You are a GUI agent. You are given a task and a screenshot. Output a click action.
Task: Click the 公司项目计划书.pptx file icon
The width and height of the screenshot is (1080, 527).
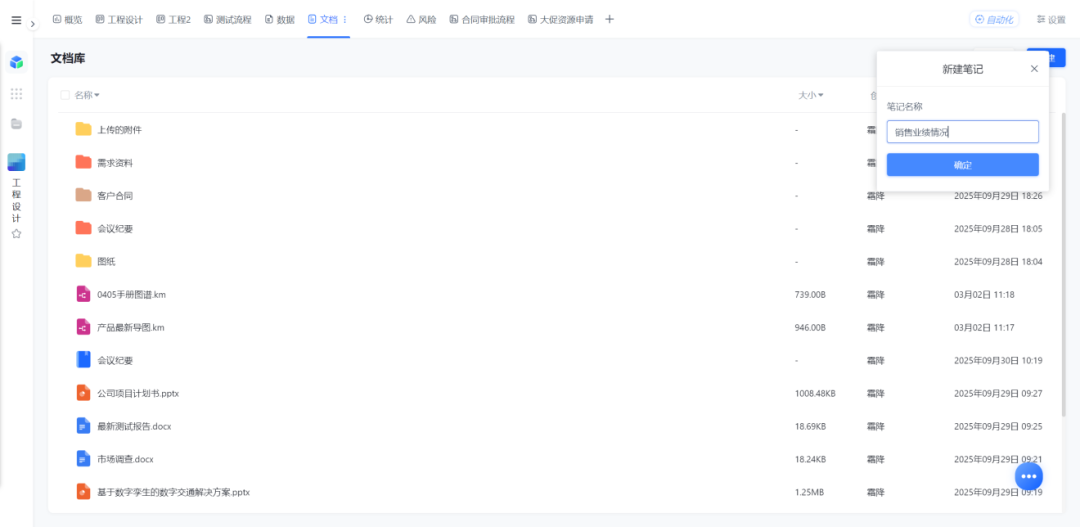click(x=83, y=393)
